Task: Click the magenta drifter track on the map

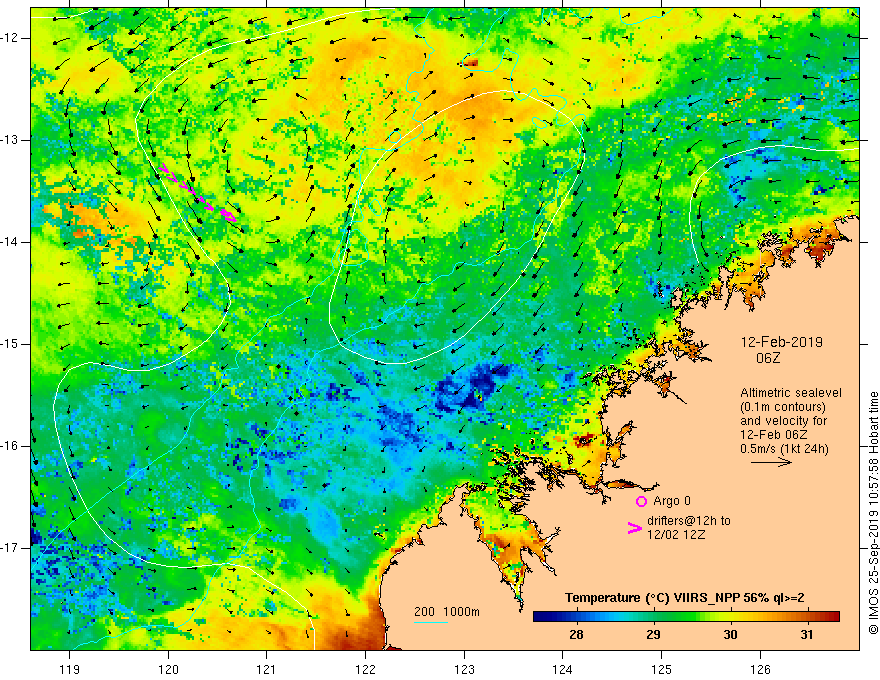Action: coord(196,193)
